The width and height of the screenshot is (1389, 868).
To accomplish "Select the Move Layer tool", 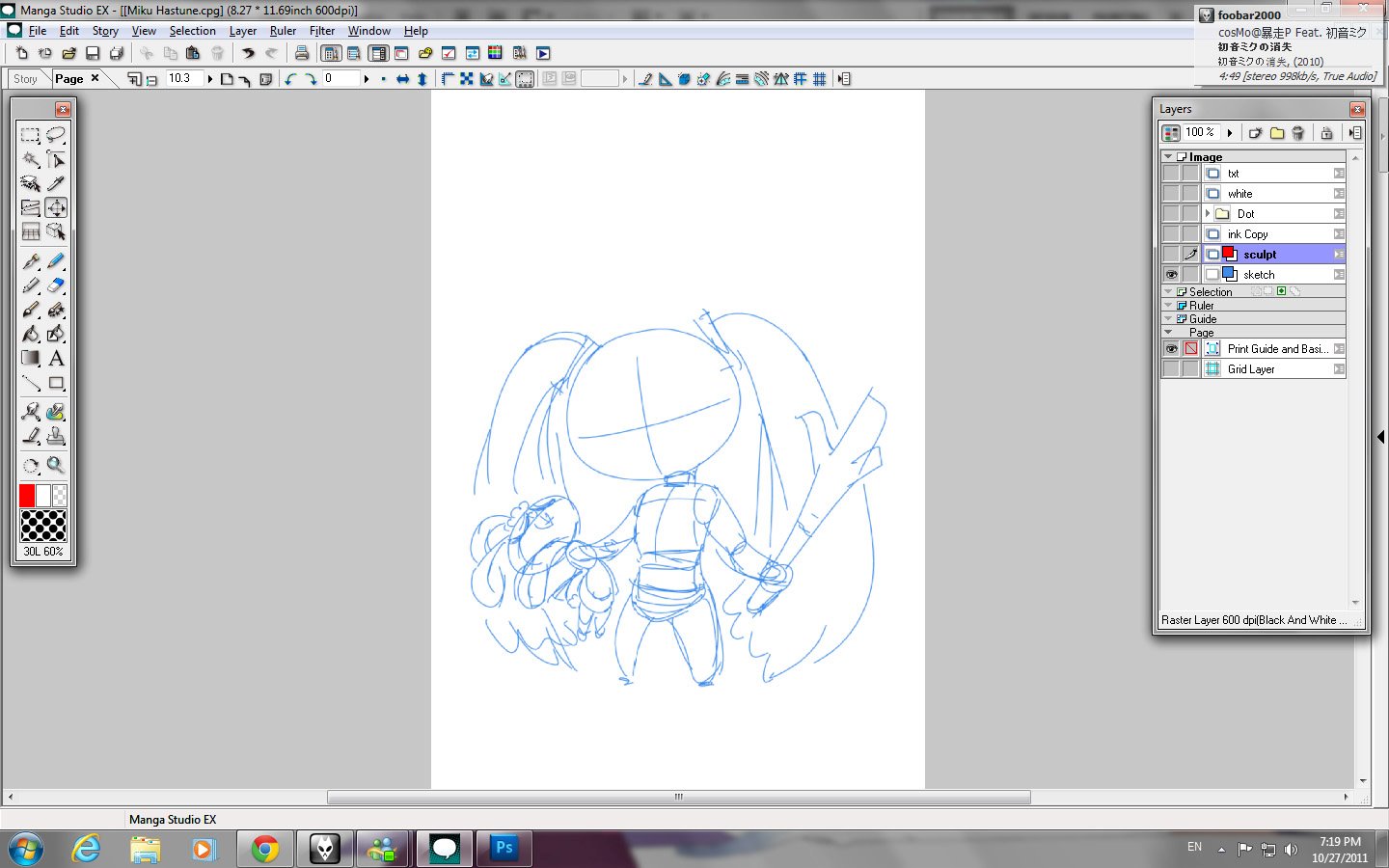I will point(56,207).
